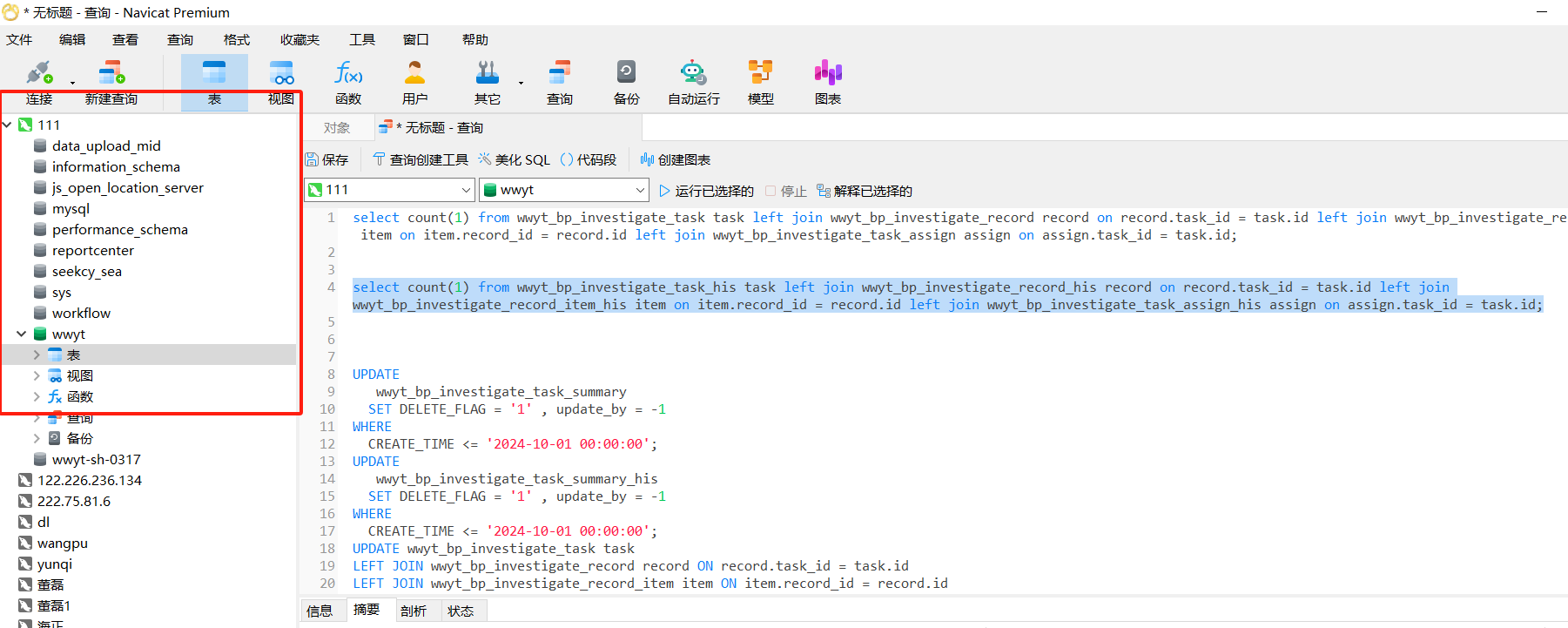
Task: Open the 收藏夹 menu
Action: [x=300, y=39]
